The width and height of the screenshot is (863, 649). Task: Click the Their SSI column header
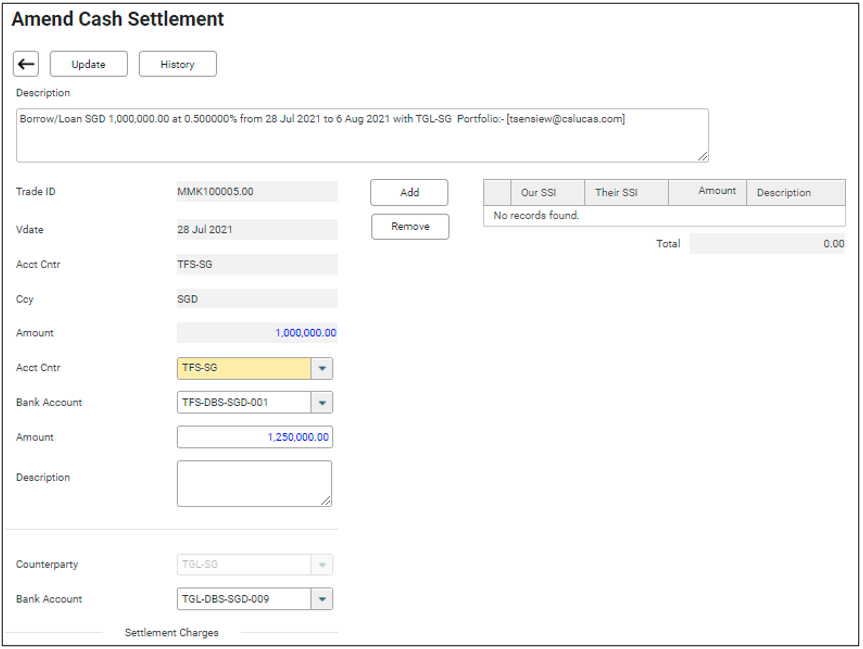(616, 193)
